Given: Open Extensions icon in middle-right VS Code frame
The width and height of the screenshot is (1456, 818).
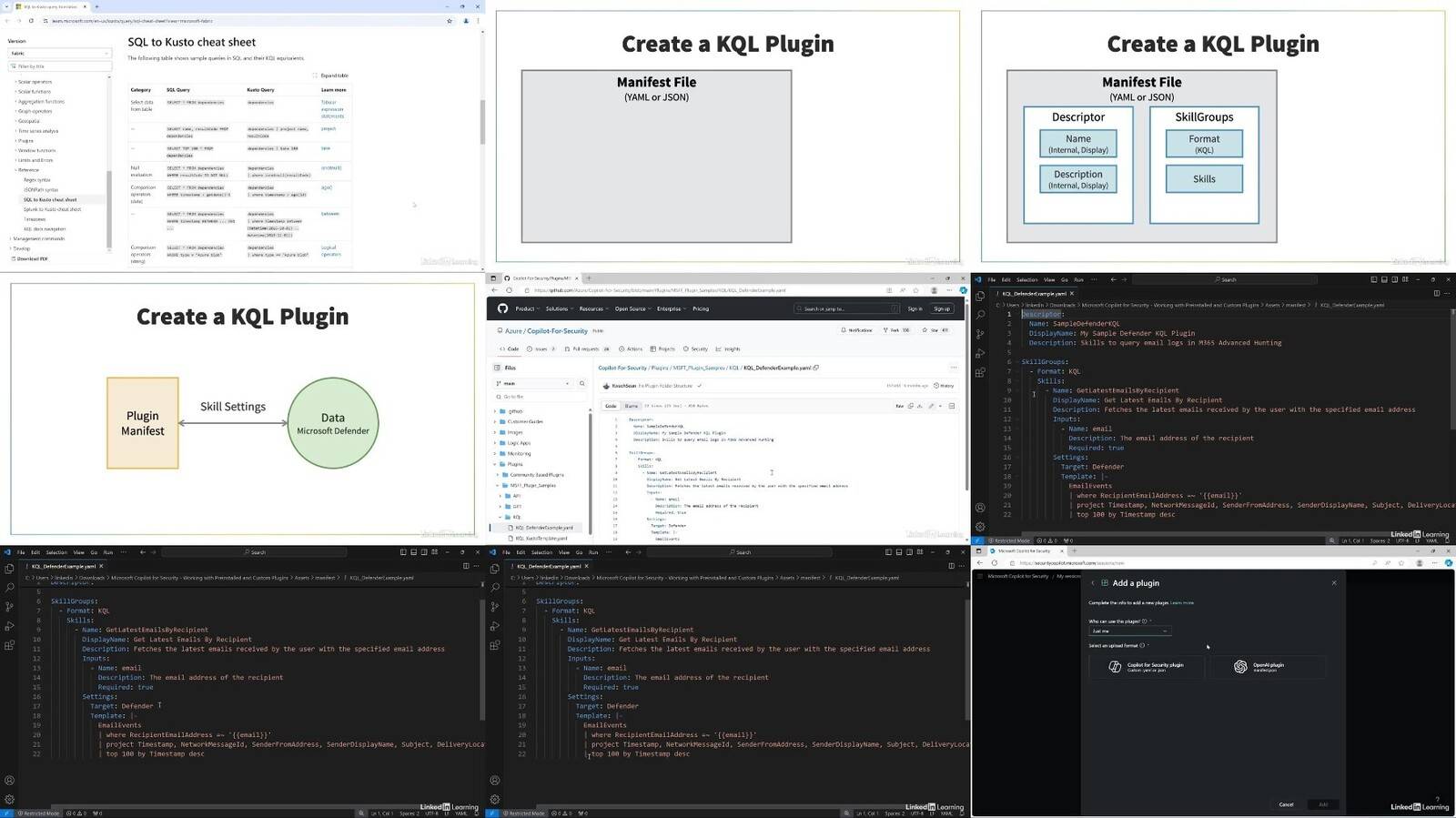Looking at the screenshot, I should point(980,372).
